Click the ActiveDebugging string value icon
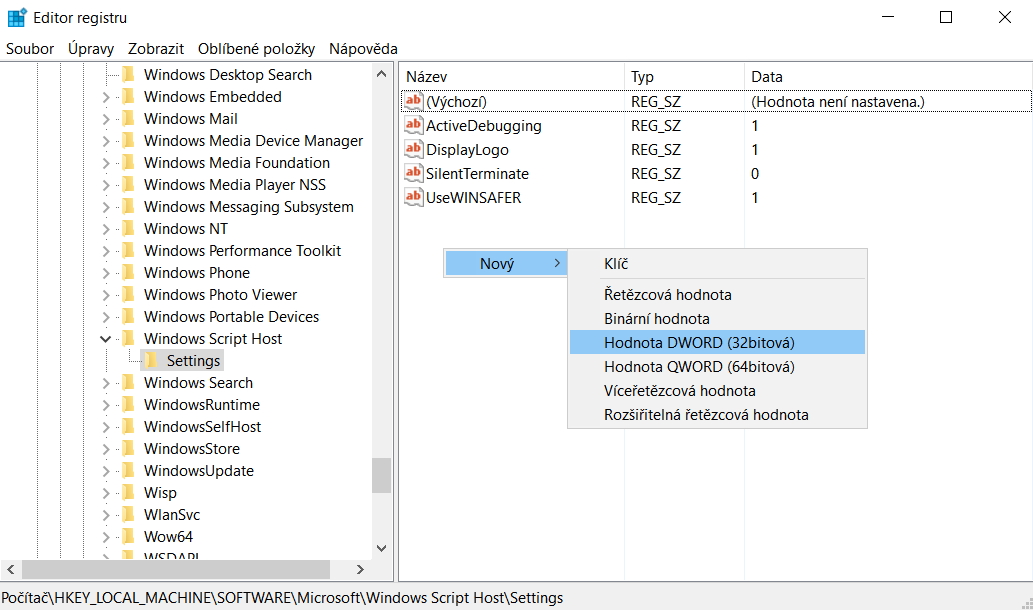Screen dimensions: 1033x610 tap(414, 126)
